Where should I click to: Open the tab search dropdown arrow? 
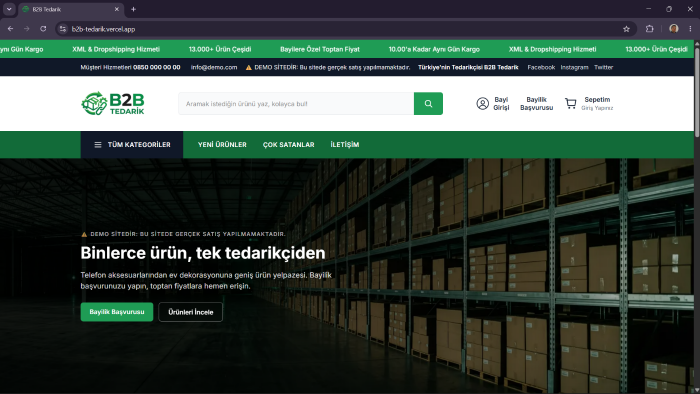pyautogui.click(x=9, y=9)
